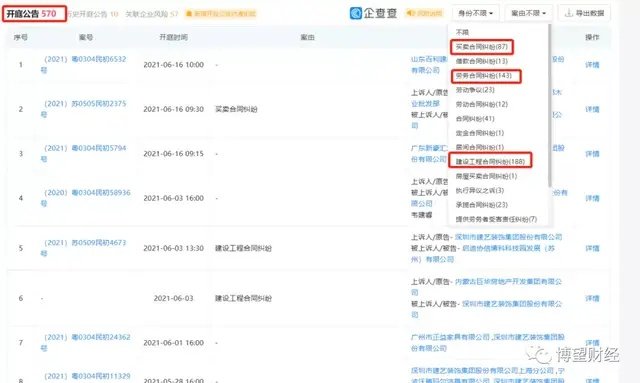
Task: View 详情 for row 1
Action: 592,65
